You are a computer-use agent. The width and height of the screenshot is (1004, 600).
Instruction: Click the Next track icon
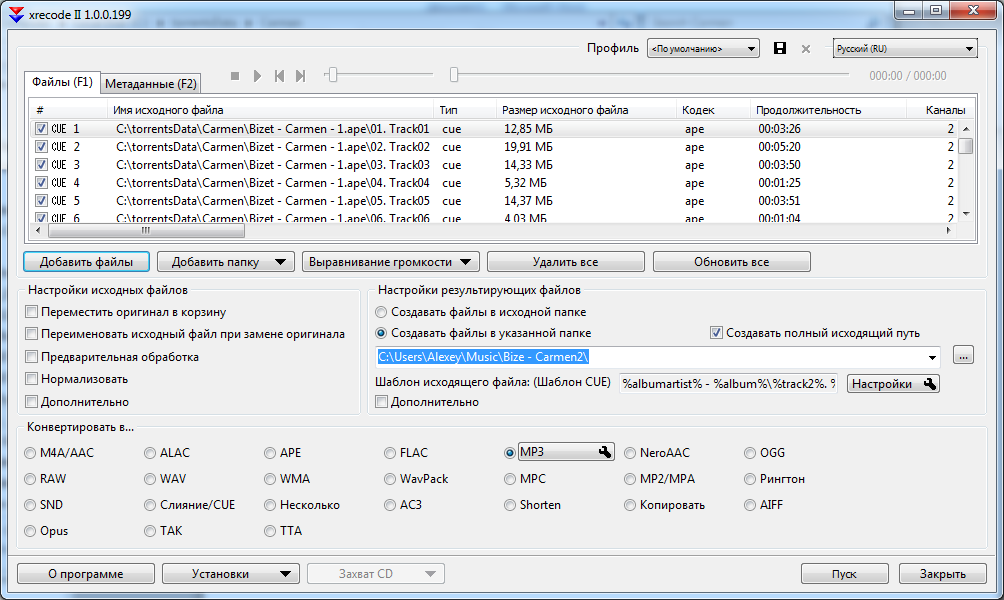300,76
